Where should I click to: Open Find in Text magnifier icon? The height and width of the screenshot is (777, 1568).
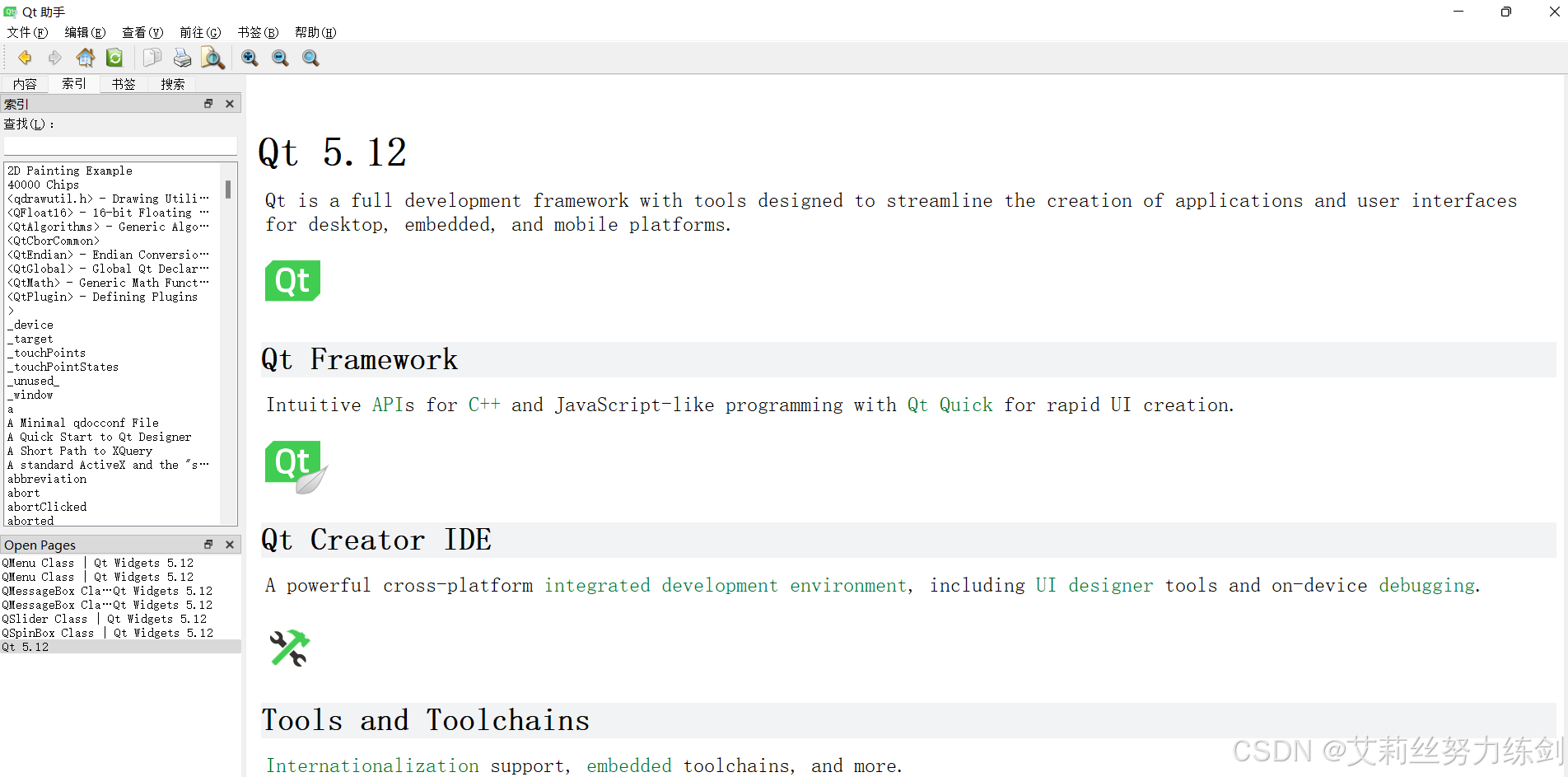pos(212,59)
